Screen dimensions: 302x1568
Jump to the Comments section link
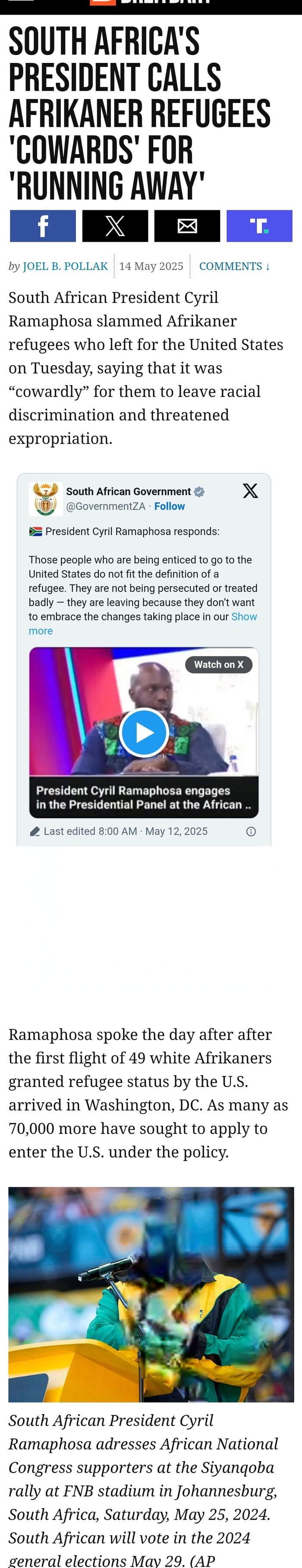(234, 266)
